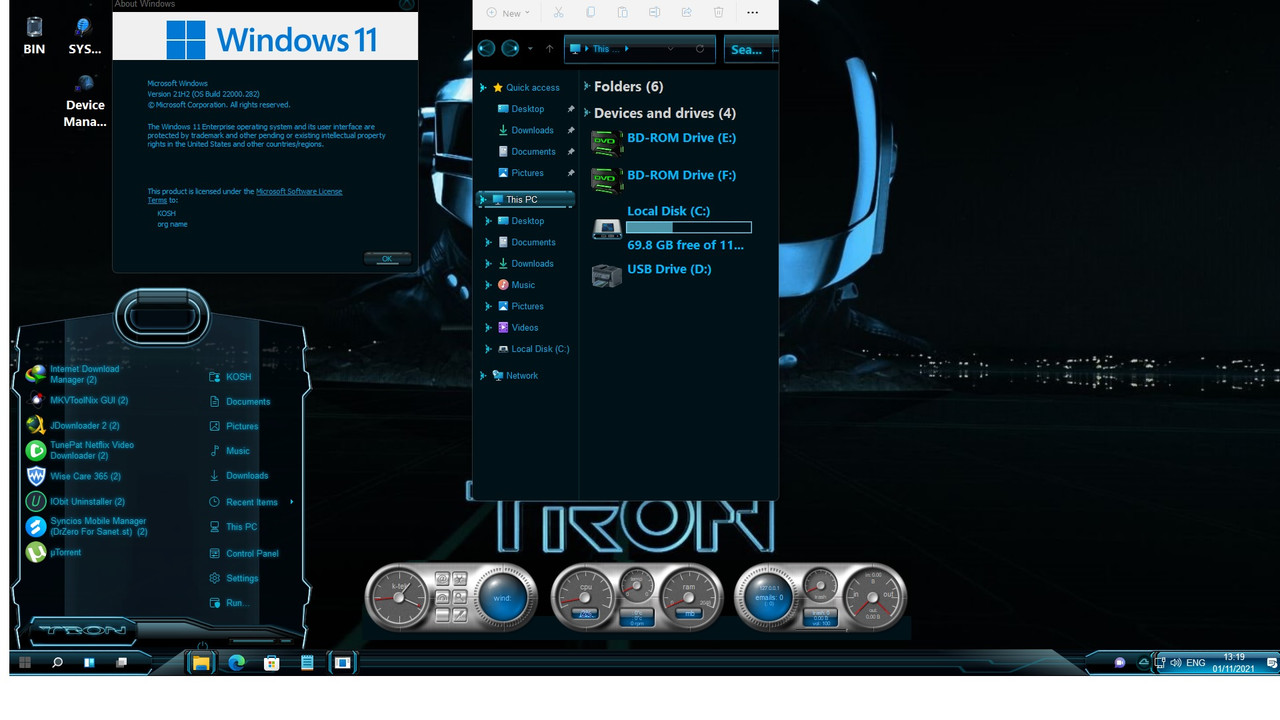Open This PC entry in Start menu
The width and height of the screenshot is (1280, 720).
(x=232, y=527)
